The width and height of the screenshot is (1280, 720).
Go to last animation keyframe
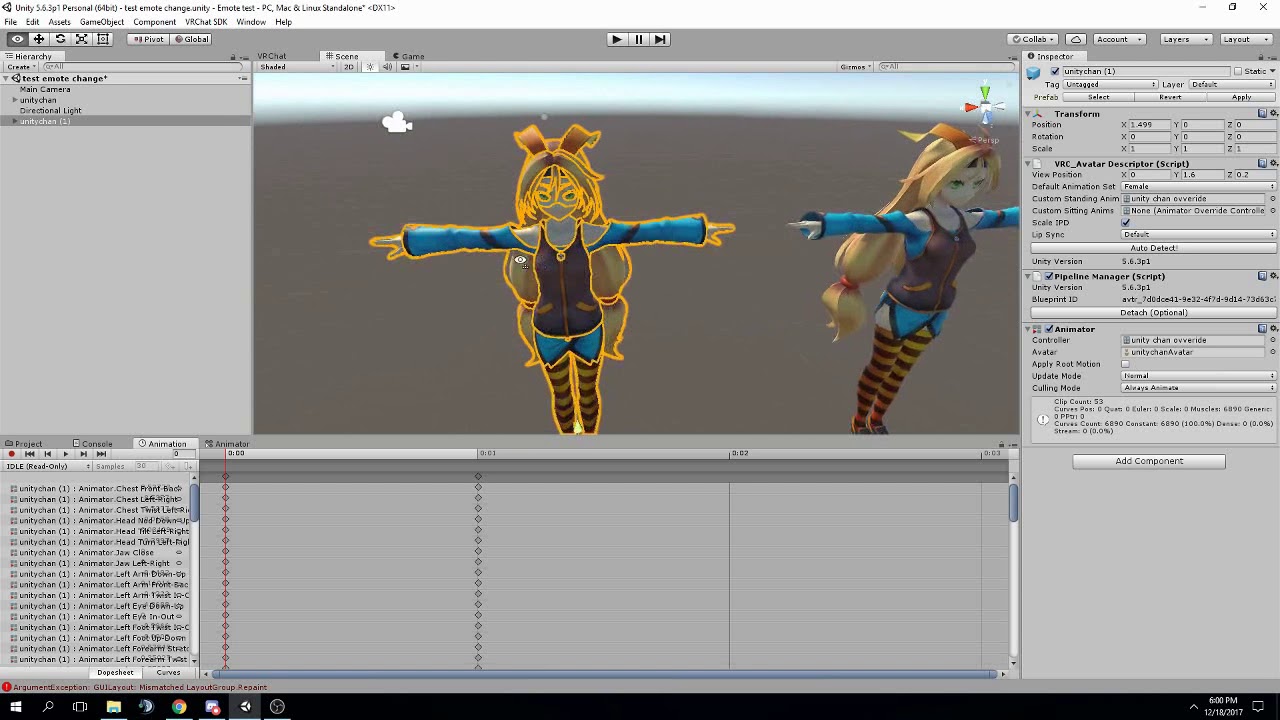pyautogui.click(x=101, y=454)
